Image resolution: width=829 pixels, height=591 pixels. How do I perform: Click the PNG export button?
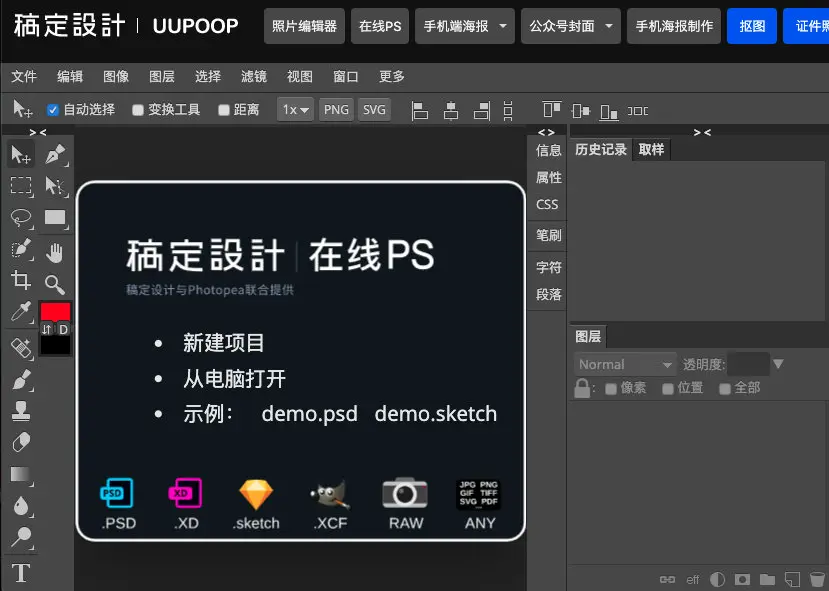point(336,110)
